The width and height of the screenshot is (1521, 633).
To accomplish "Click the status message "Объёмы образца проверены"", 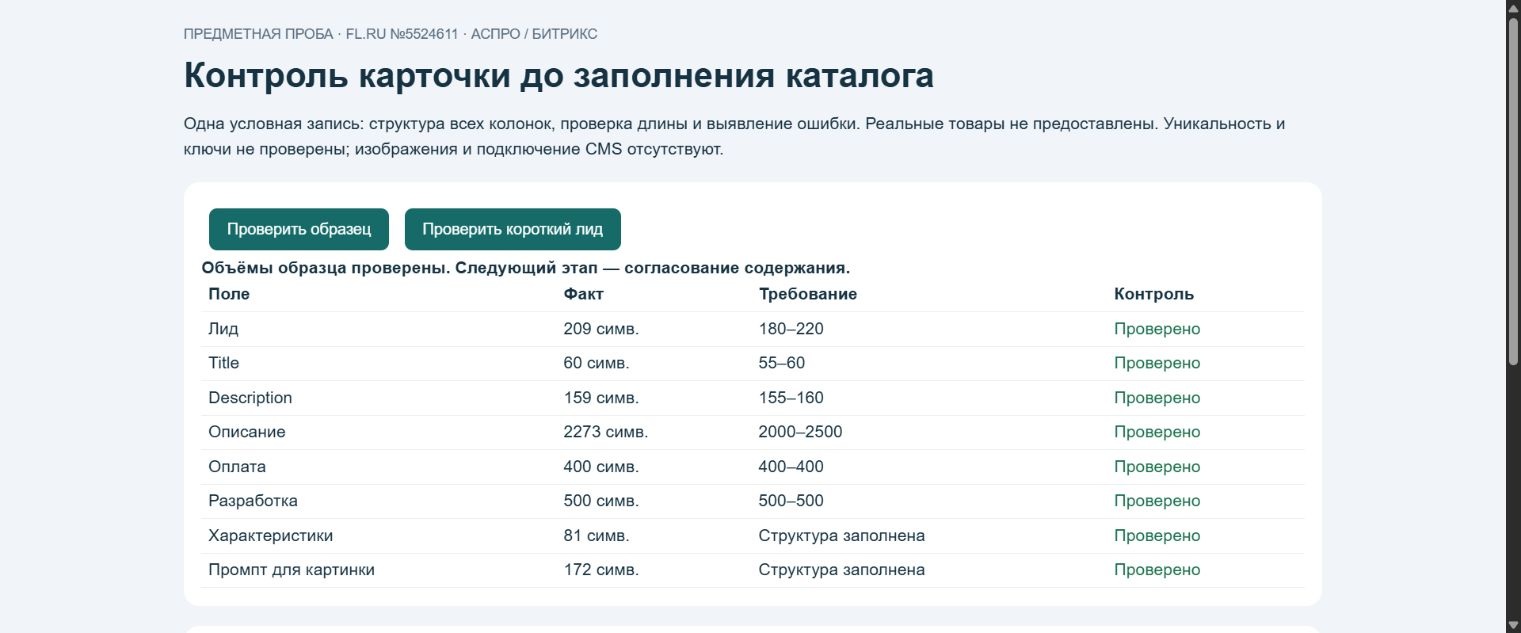I will 327,268.
